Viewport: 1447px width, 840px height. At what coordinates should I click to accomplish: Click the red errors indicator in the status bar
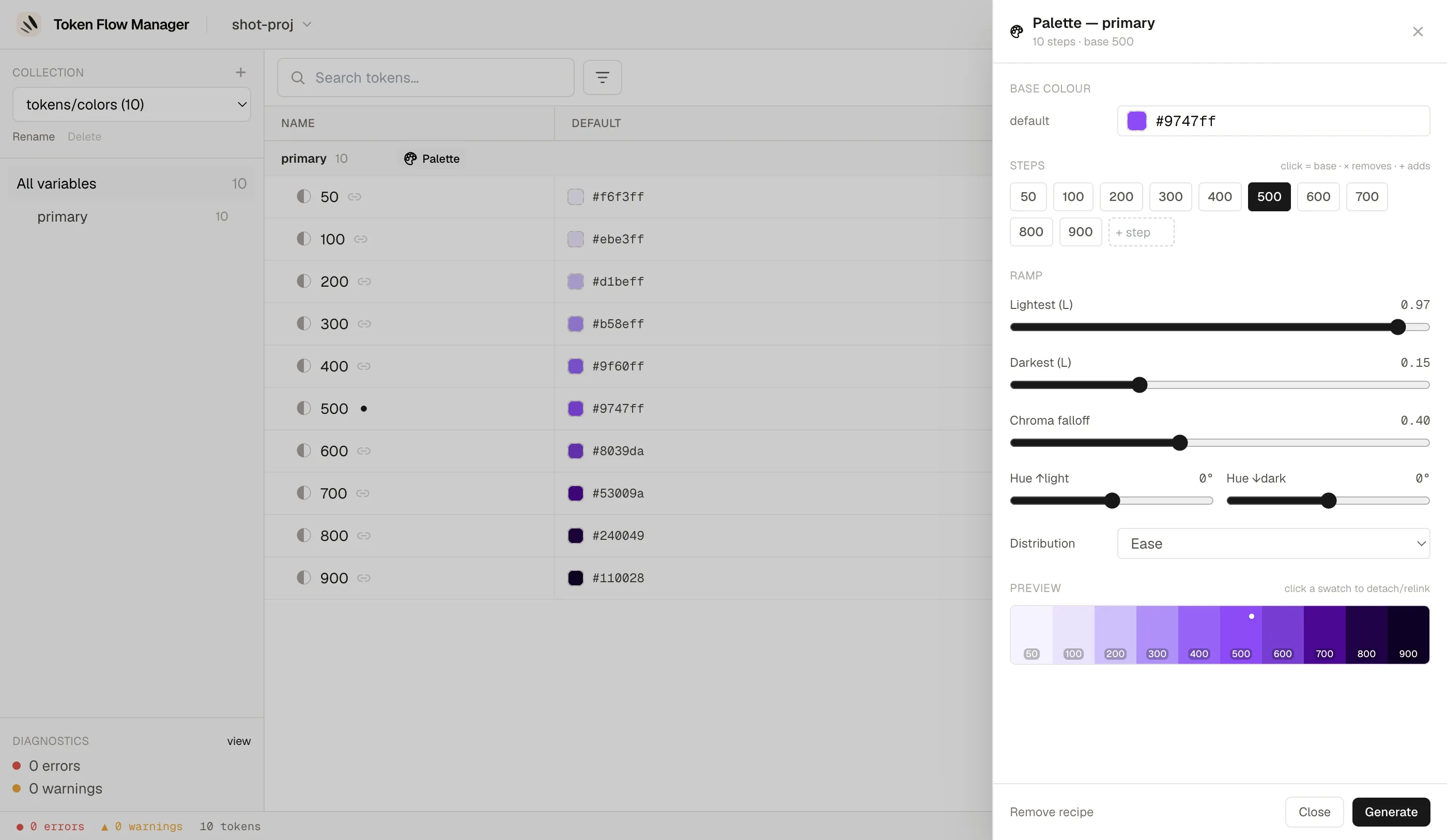point(51,827)
